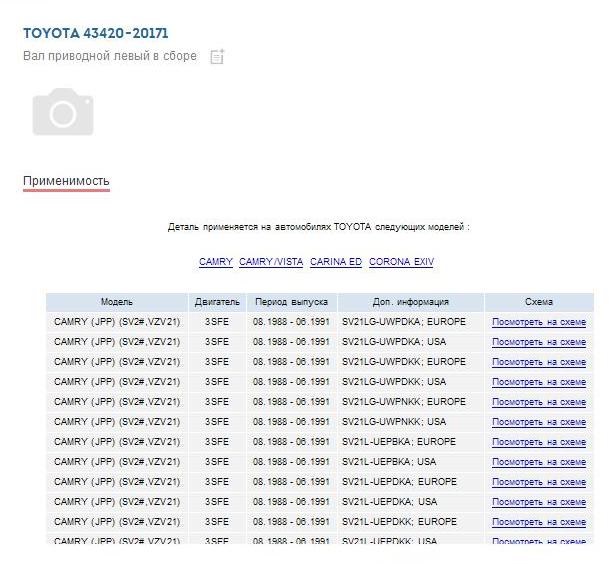View schema for SV21LG-UWPDKA; USA row
This screenshot has width=615, height=564.
[x=538, y=342]
